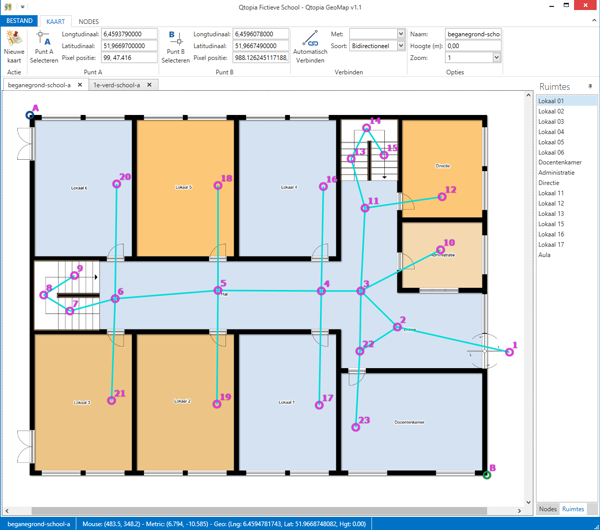Click the Nieuwe kaart icon
Viewport: 600px width, 530px height.
(14, 40)
